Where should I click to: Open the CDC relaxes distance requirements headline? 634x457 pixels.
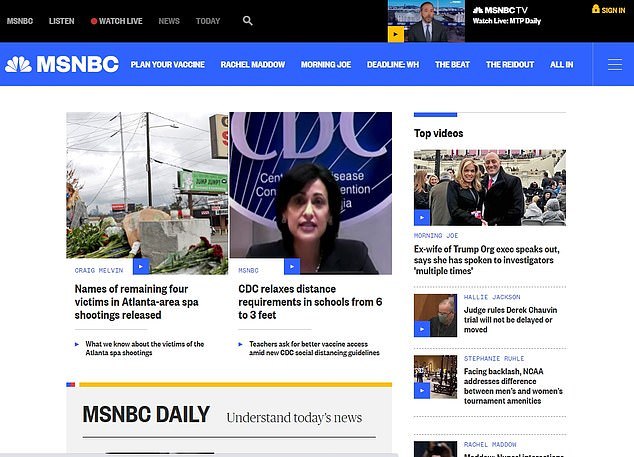[310, 302]
